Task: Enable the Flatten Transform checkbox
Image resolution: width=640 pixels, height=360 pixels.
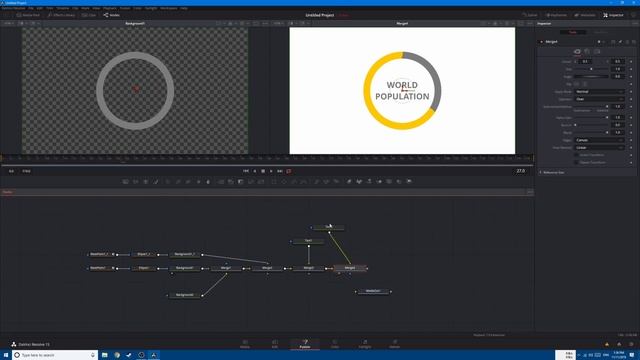Action: [x=577, y=162]
